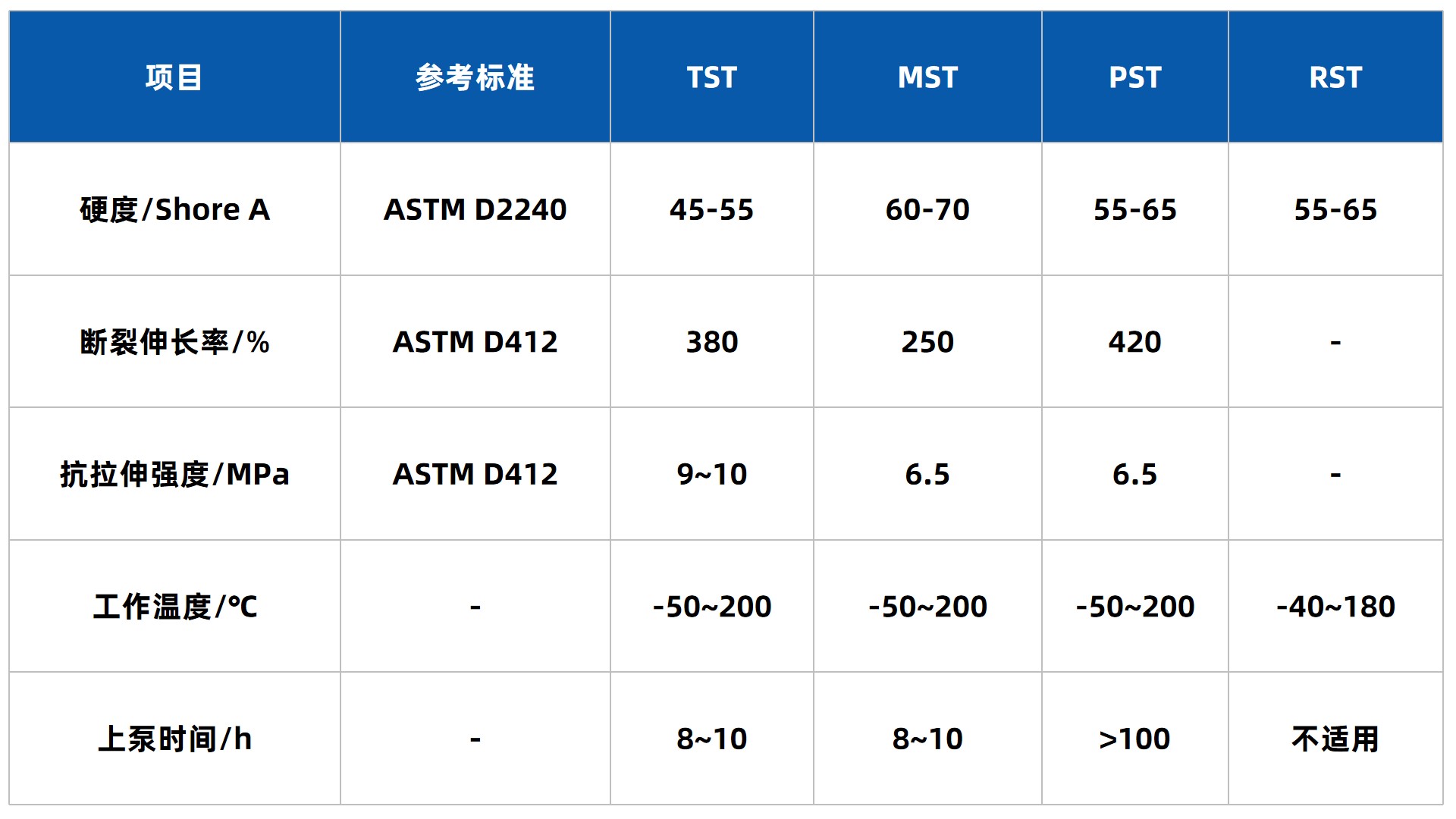
Task: Select the MST column header
Action: coord(927,77)
